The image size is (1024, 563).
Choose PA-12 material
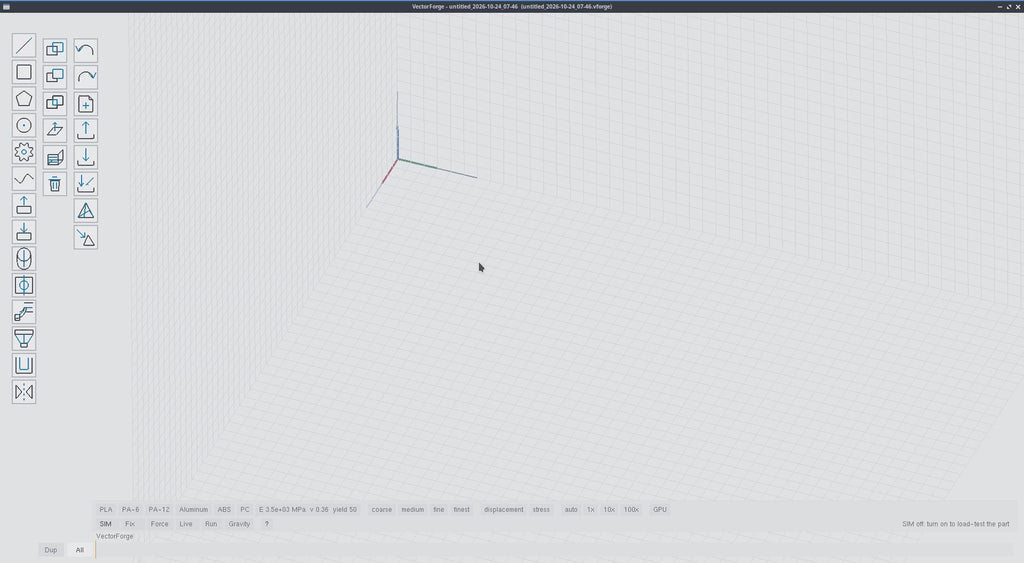pyautogui.click(x=159, y=509)
